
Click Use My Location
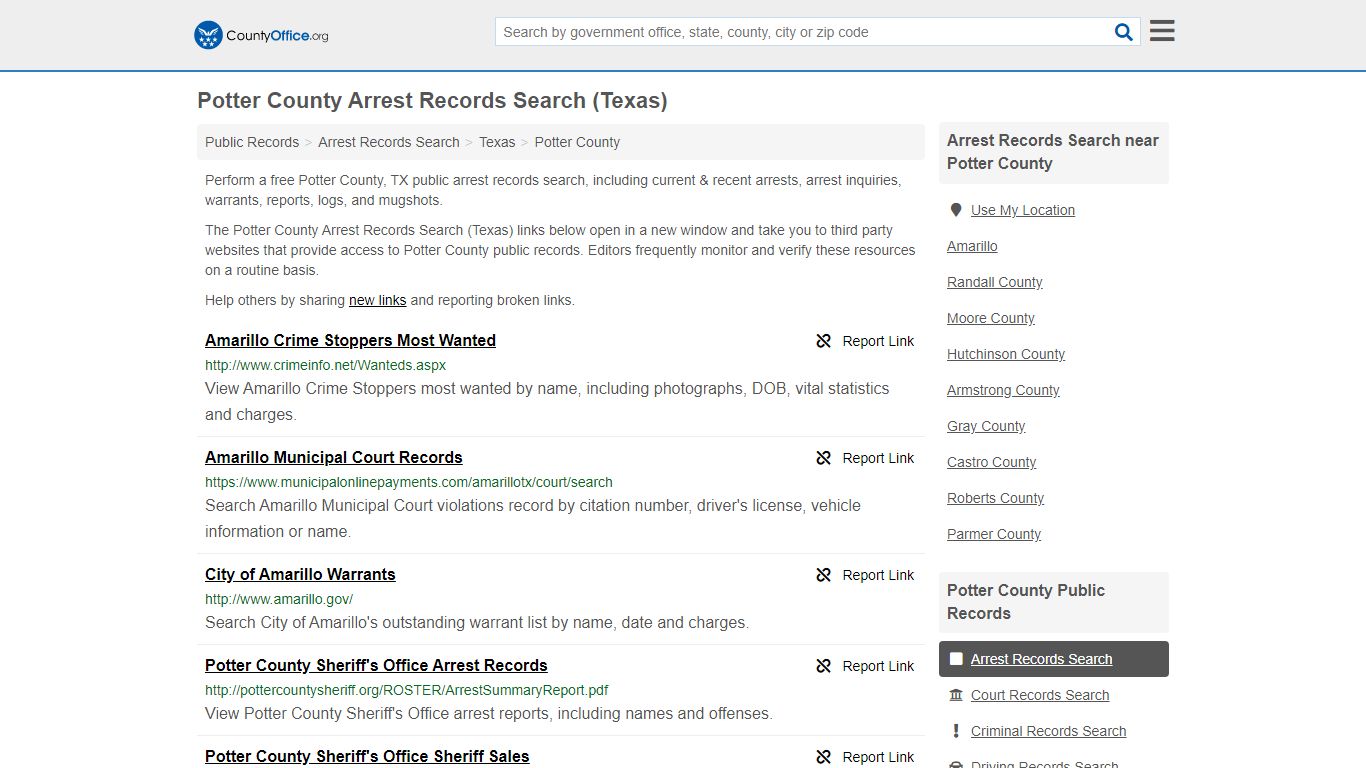pyautogui.click(x=1023, y=210)
